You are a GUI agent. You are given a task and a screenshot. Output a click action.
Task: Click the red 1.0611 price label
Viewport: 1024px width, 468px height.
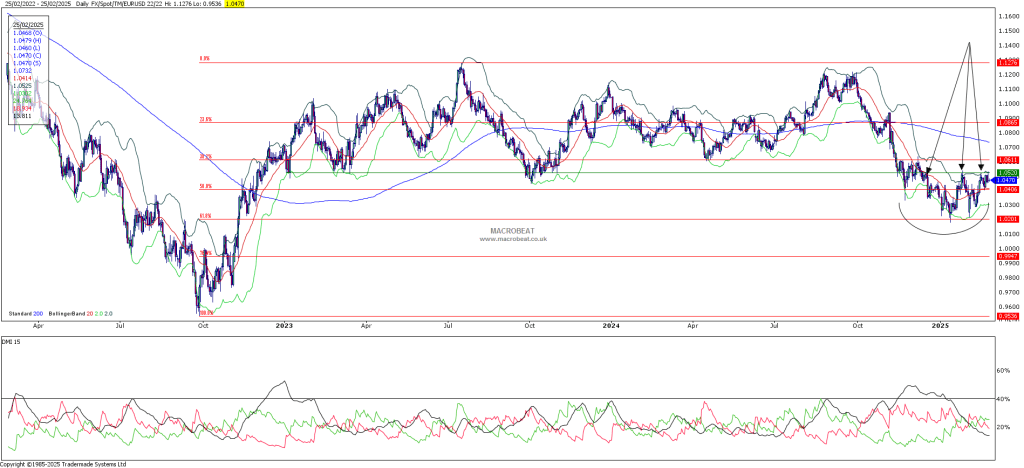tap(1007, 160)
